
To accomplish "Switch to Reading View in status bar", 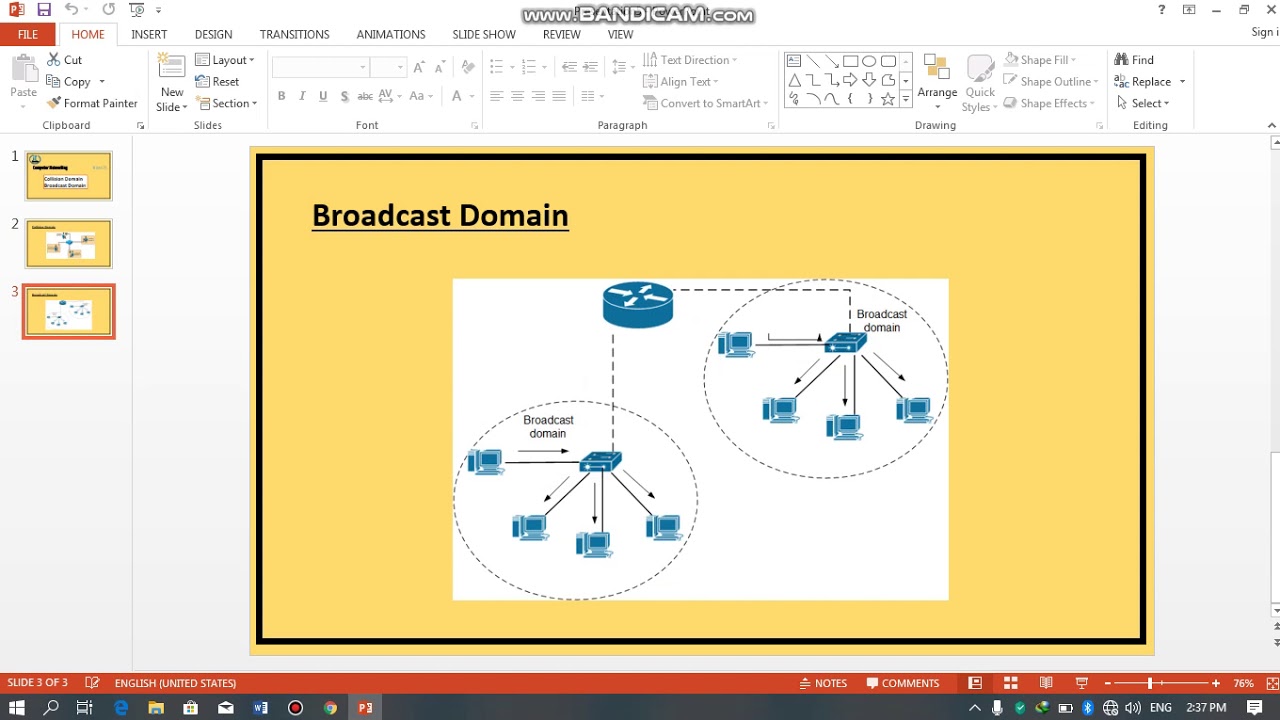I will [1046, 683].
